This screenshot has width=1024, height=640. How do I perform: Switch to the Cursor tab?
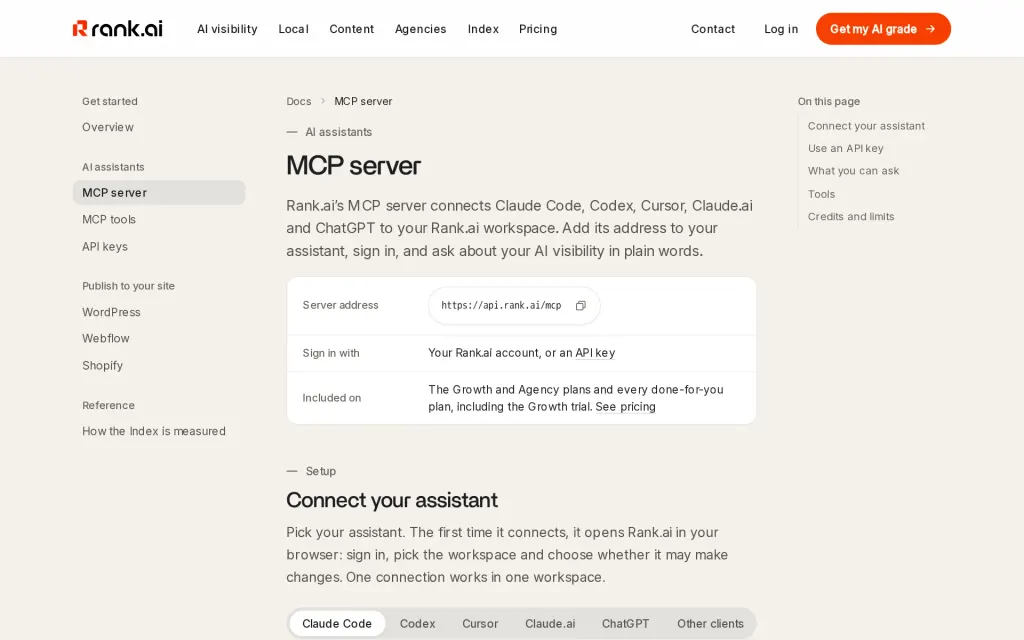(480, 624)
